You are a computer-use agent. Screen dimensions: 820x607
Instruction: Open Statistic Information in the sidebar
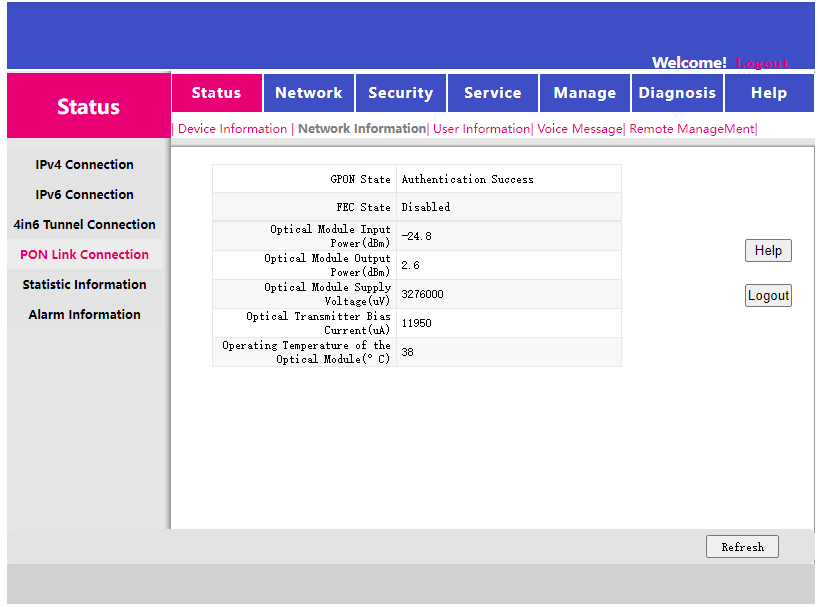point(84,284)
